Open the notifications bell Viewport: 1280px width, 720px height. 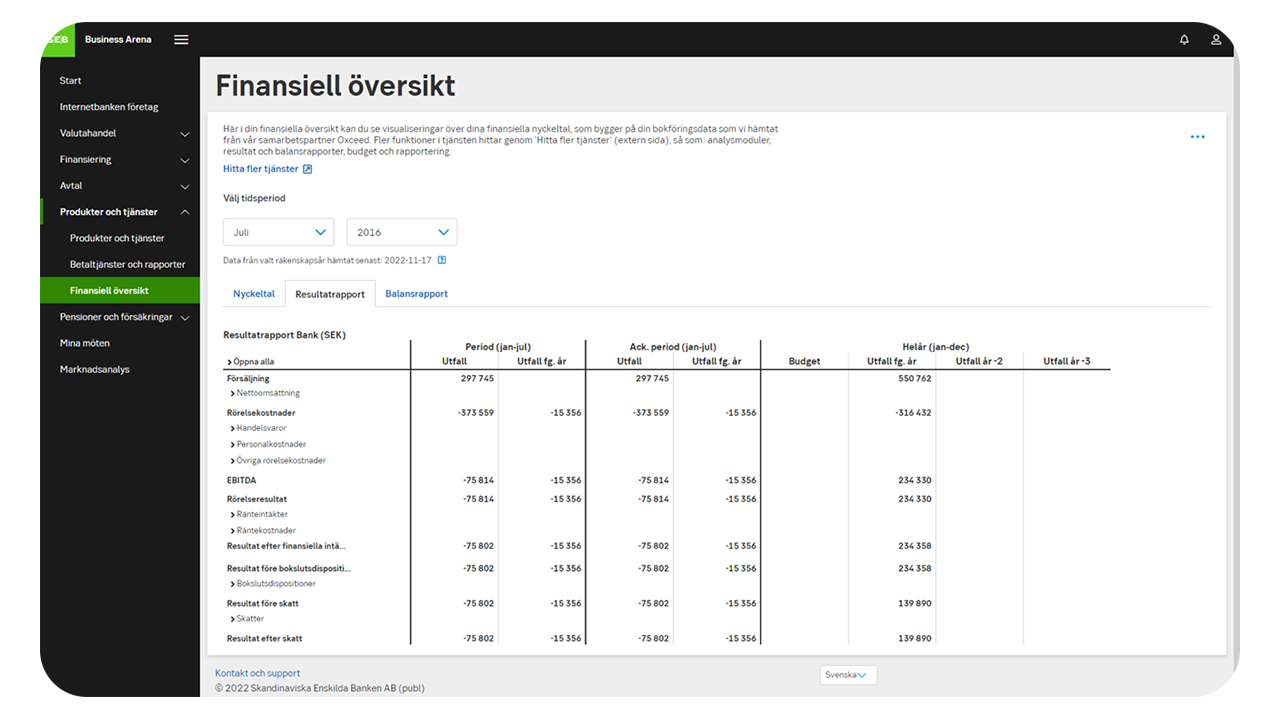pos(1184,40)
